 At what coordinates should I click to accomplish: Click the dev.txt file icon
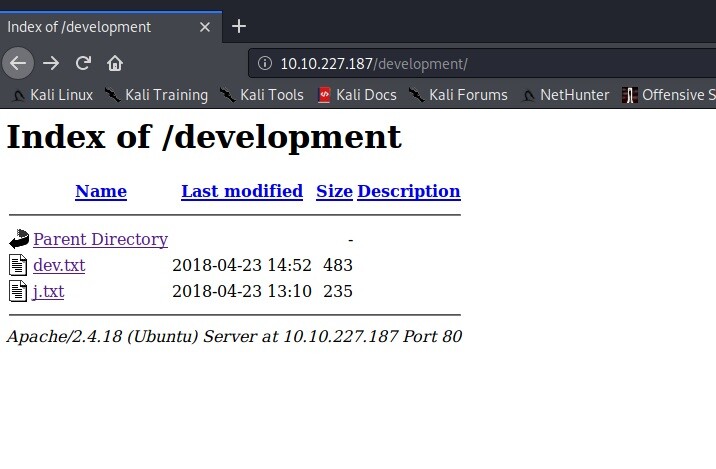click(19, 265)
